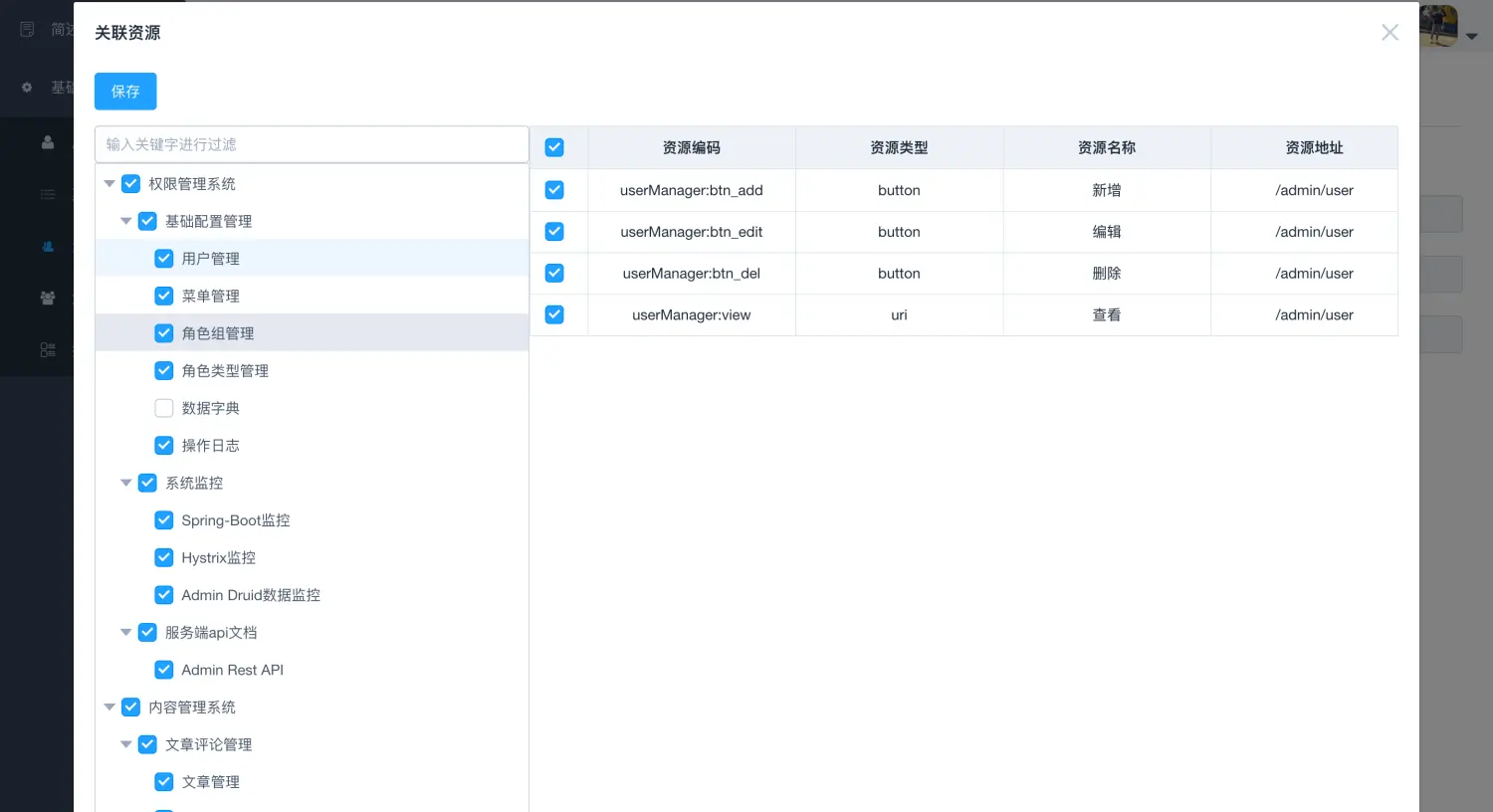Click the 编辑 resource name cell
This screenshot has width=1493, height=812.
pyautogui.click(x=1107, y=232)
